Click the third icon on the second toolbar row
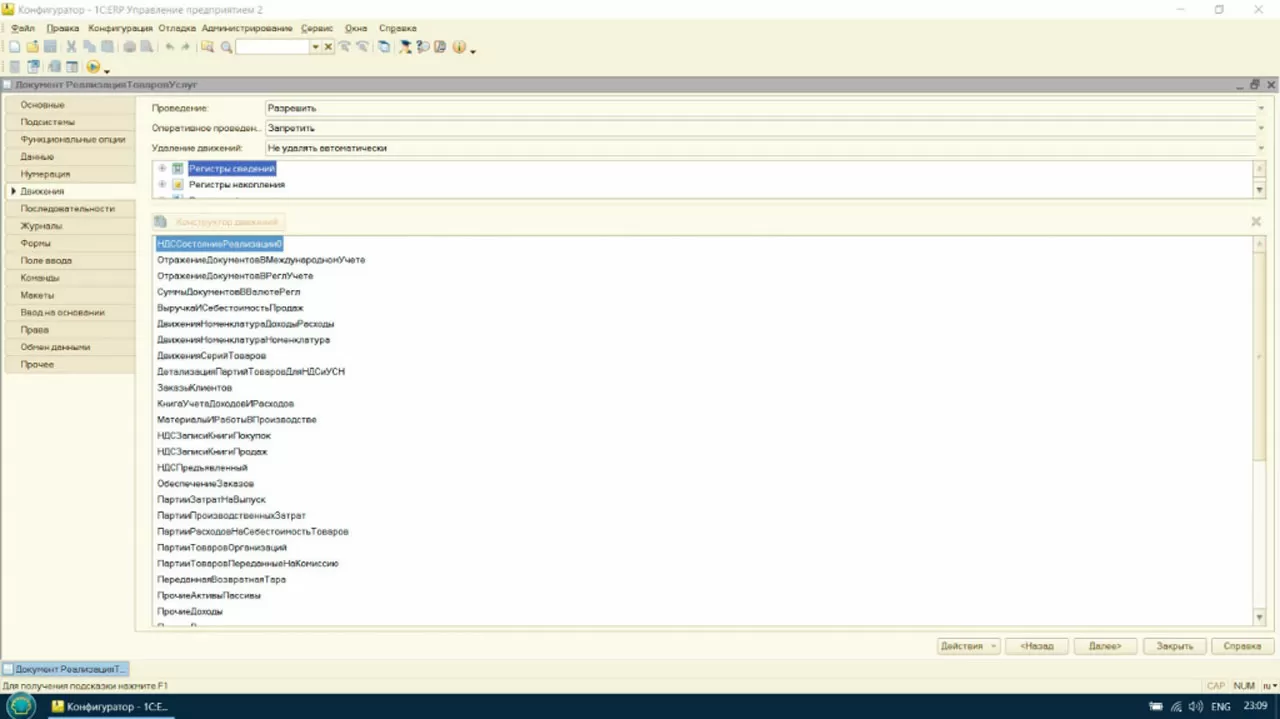Screen dimensions: 1280x719 click(x=54, y=66)
